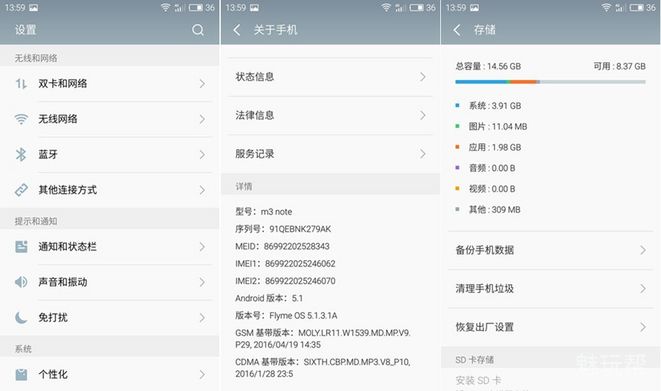The width and height of the screenshot is (661, 391).
Task: Select the IMEI2 number line
Action: 285,281
